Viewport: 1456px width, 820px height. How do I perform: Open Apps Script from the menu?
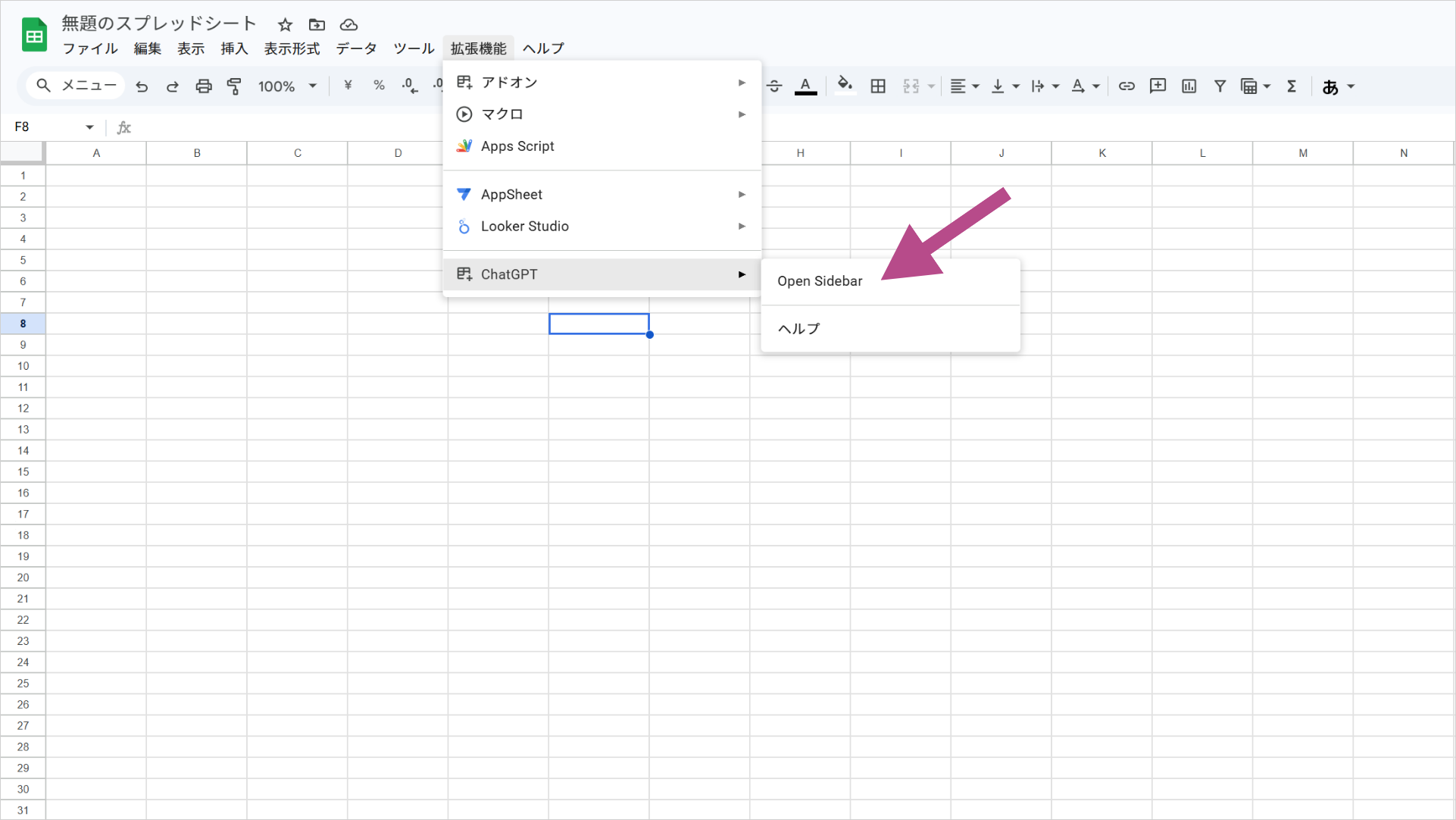(x=601, y=146)
